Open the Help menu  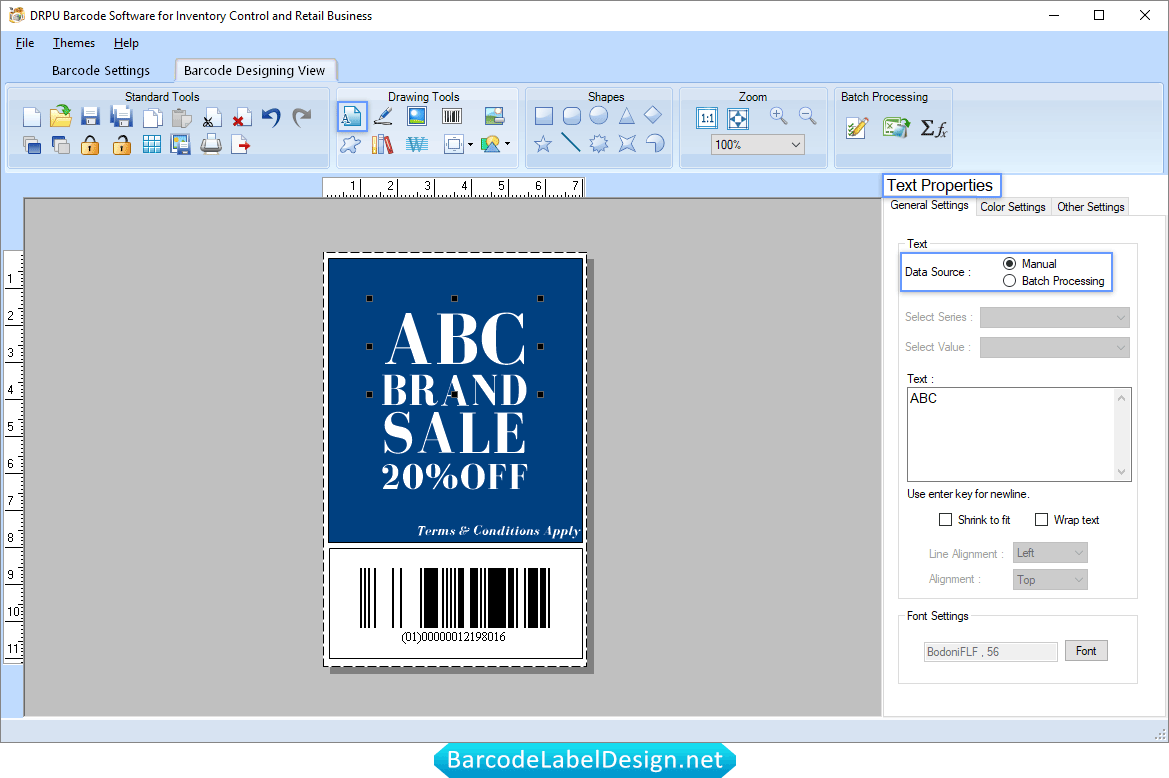coord(126,43)
